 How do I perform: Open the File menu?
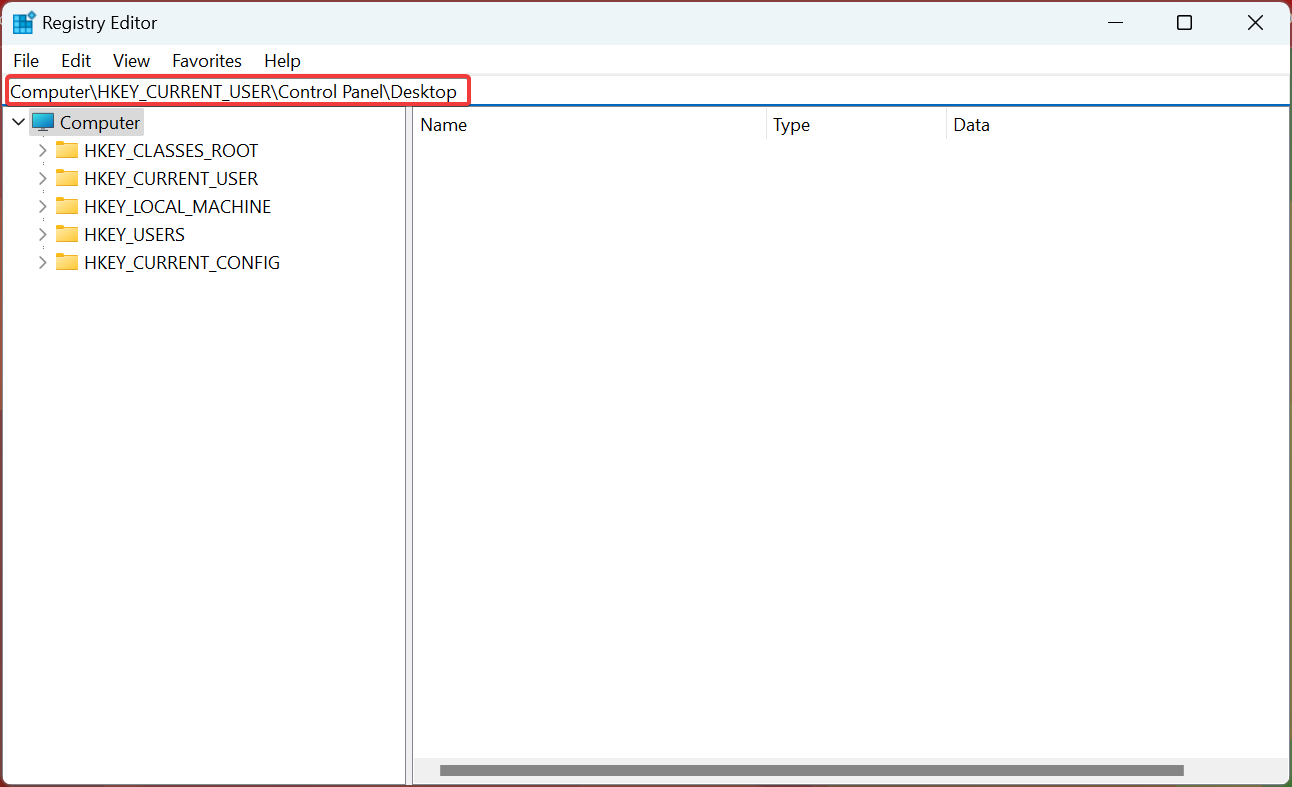pos(26,61)
